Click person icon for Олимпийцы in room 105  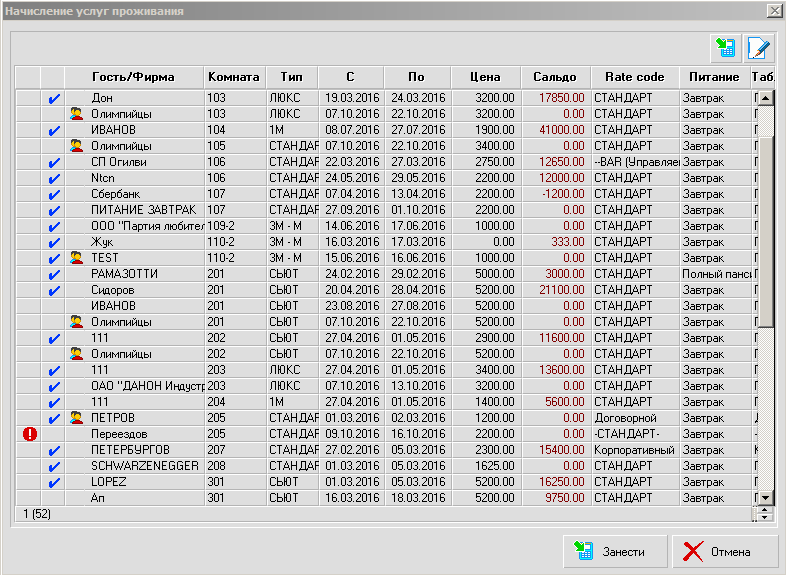click(76, 146)
